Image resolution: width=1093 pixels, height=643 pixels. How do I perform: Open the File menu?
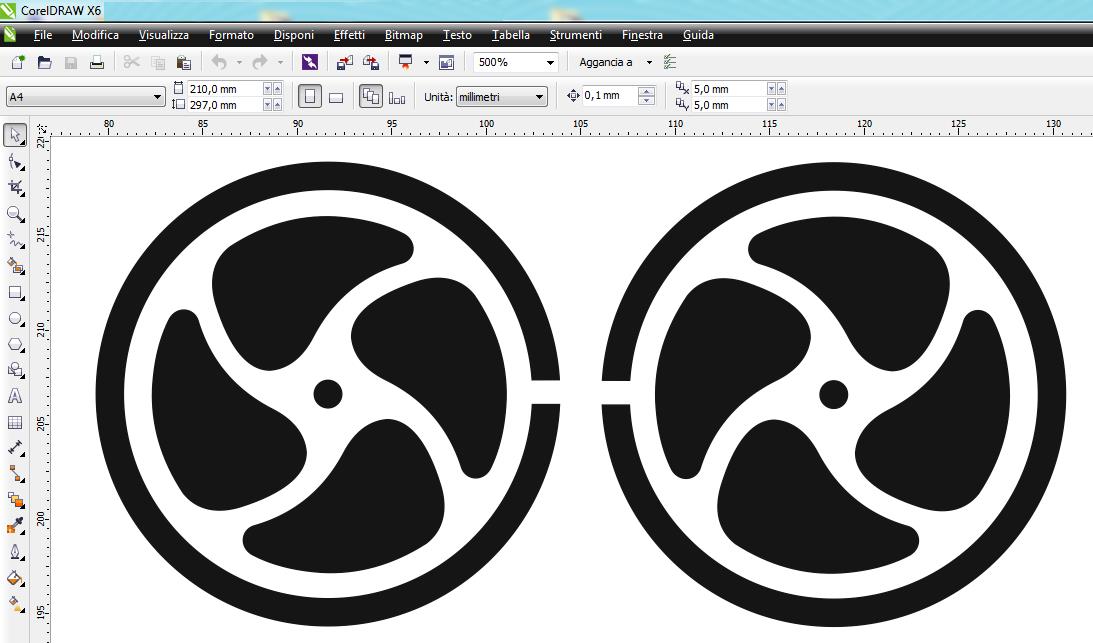click(x=43, y=35)
